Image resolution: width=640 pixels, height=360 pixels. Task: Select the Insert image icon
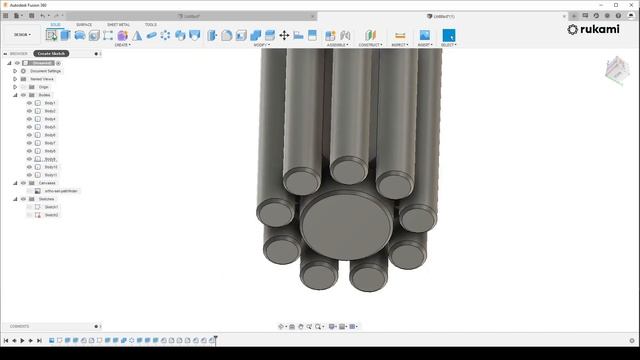coord(425,36)
